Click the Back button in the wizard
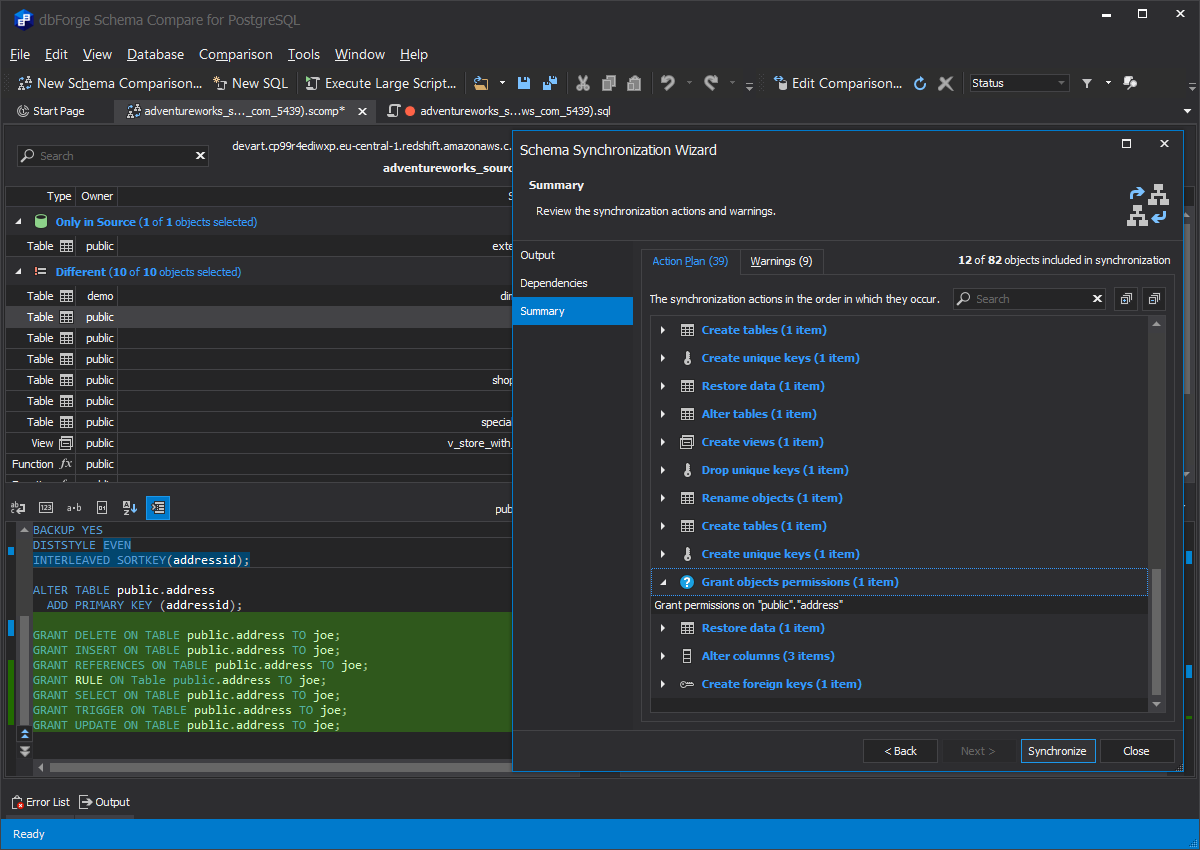This screenshot has height=850, width=1200. [900, 751]
